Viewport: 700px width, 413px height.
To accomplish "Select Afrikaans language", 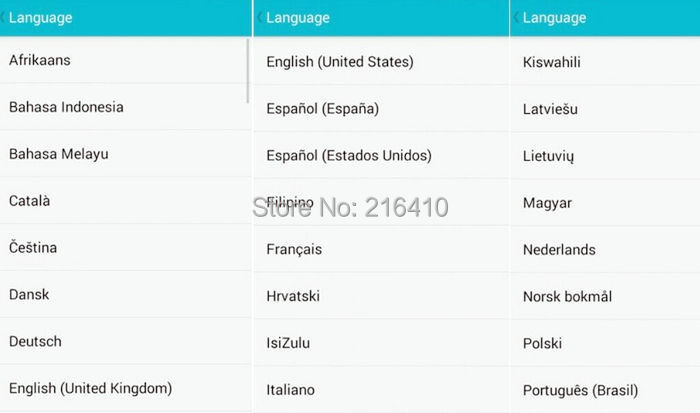I will (40, 61).
